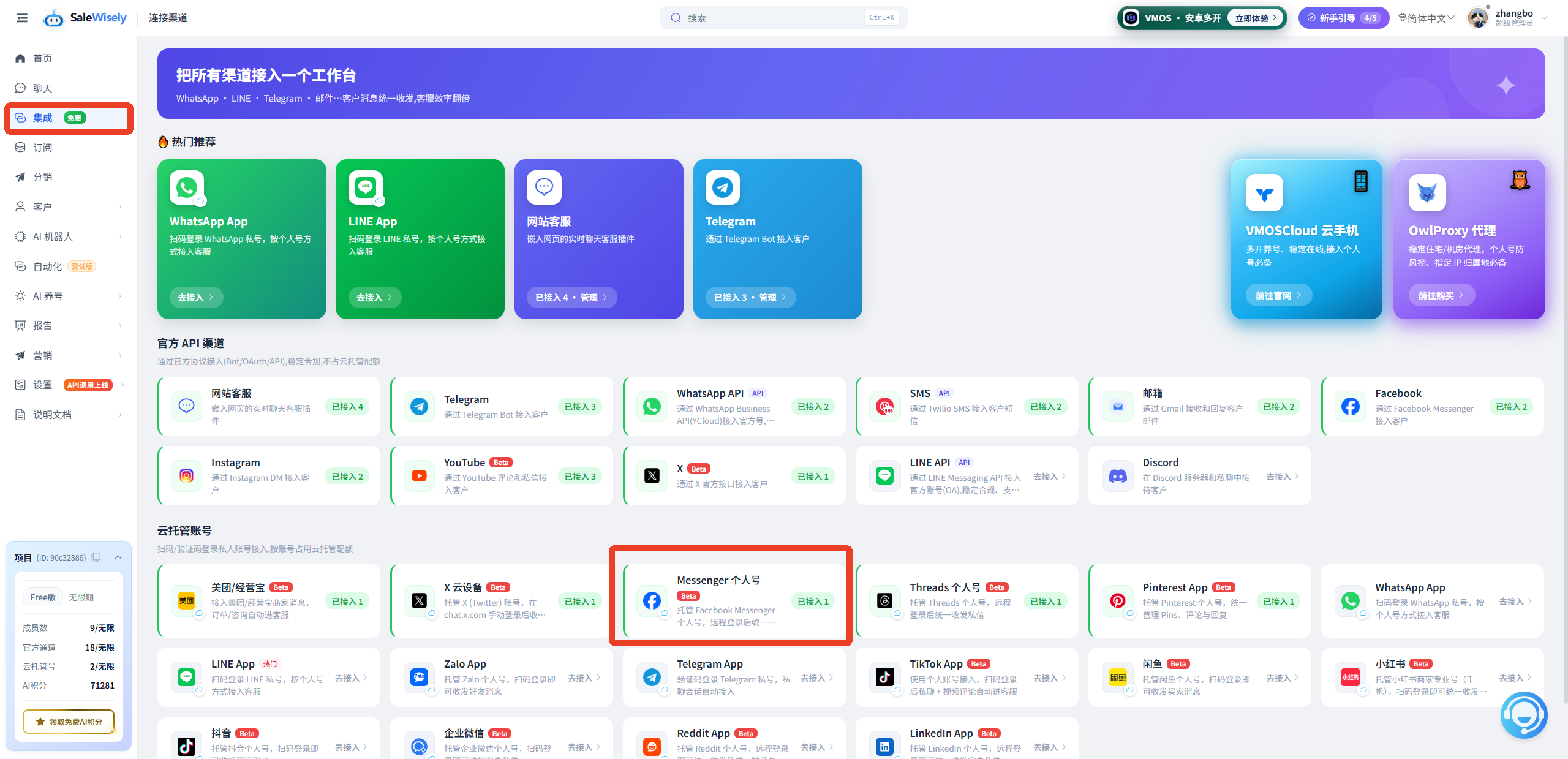
Task: Click the LINE App icon in hot recommendations
Action: [366, 187]
